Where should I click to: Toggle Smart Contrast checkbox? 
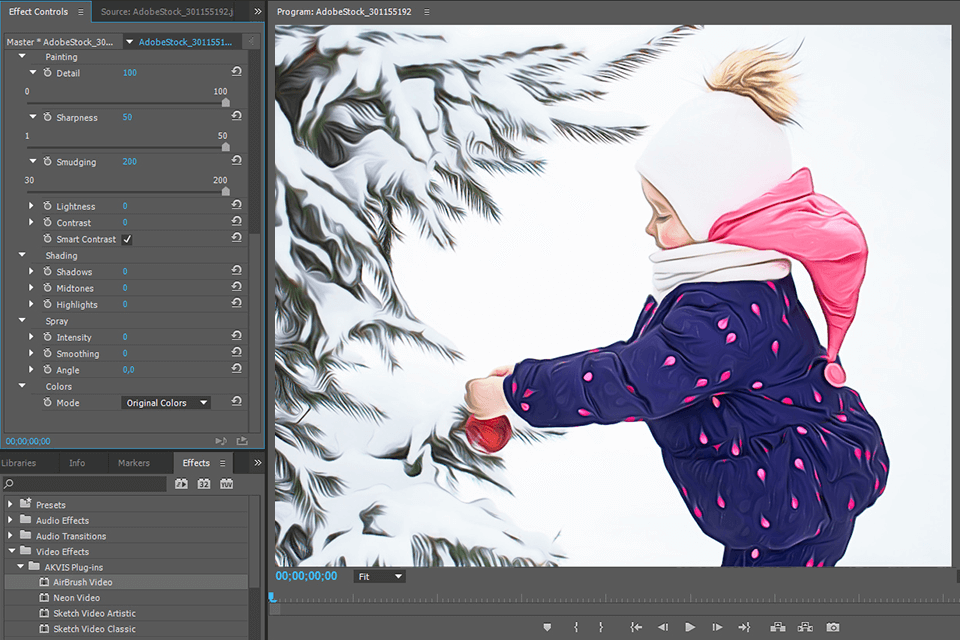click(127, 240)
